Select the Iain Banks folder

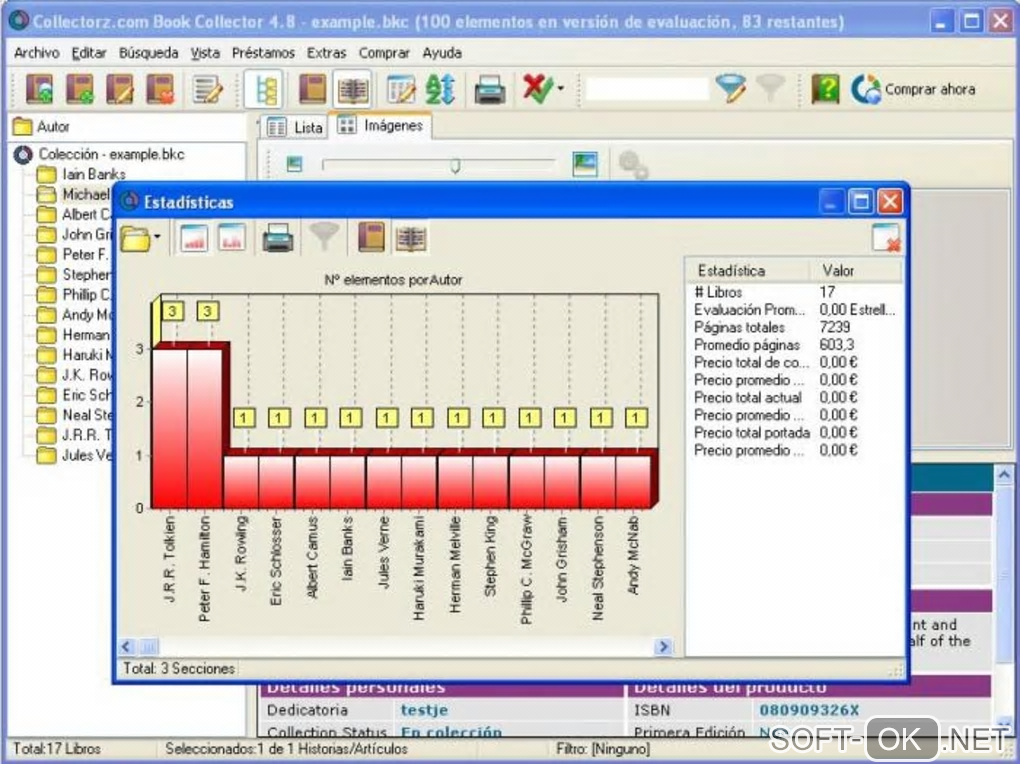[x=94, y=174]
